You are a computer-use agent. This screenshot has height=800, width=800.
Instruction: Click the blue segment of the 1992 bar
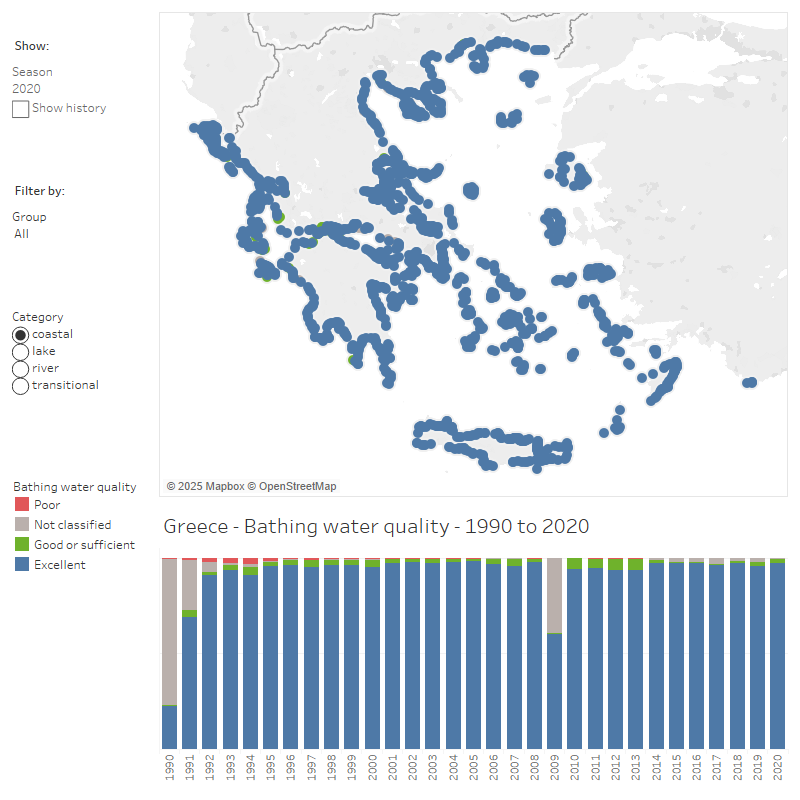tap(210, 662)
